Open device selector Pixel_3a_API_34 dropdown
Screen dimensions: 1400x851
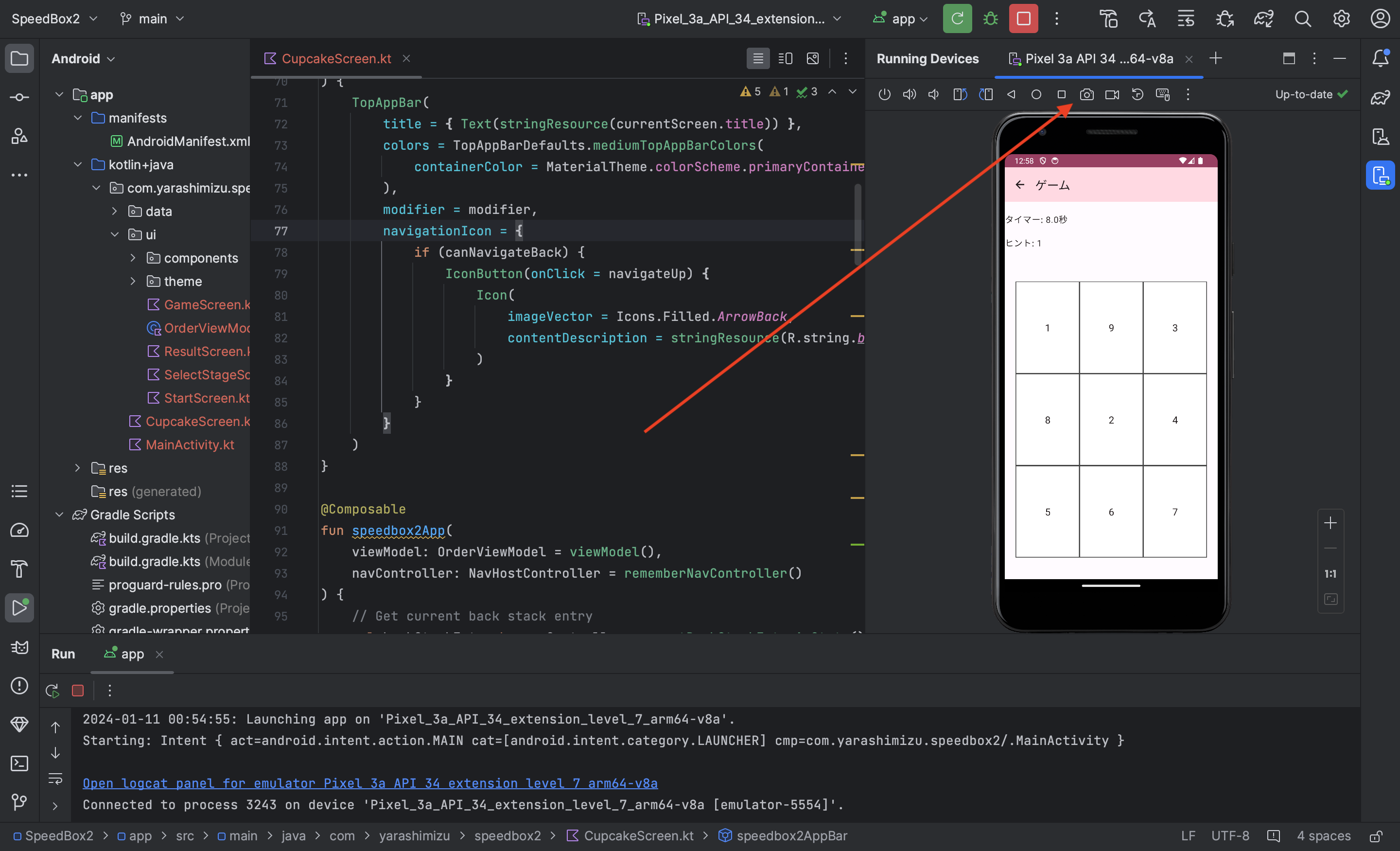tap(738, 19)
